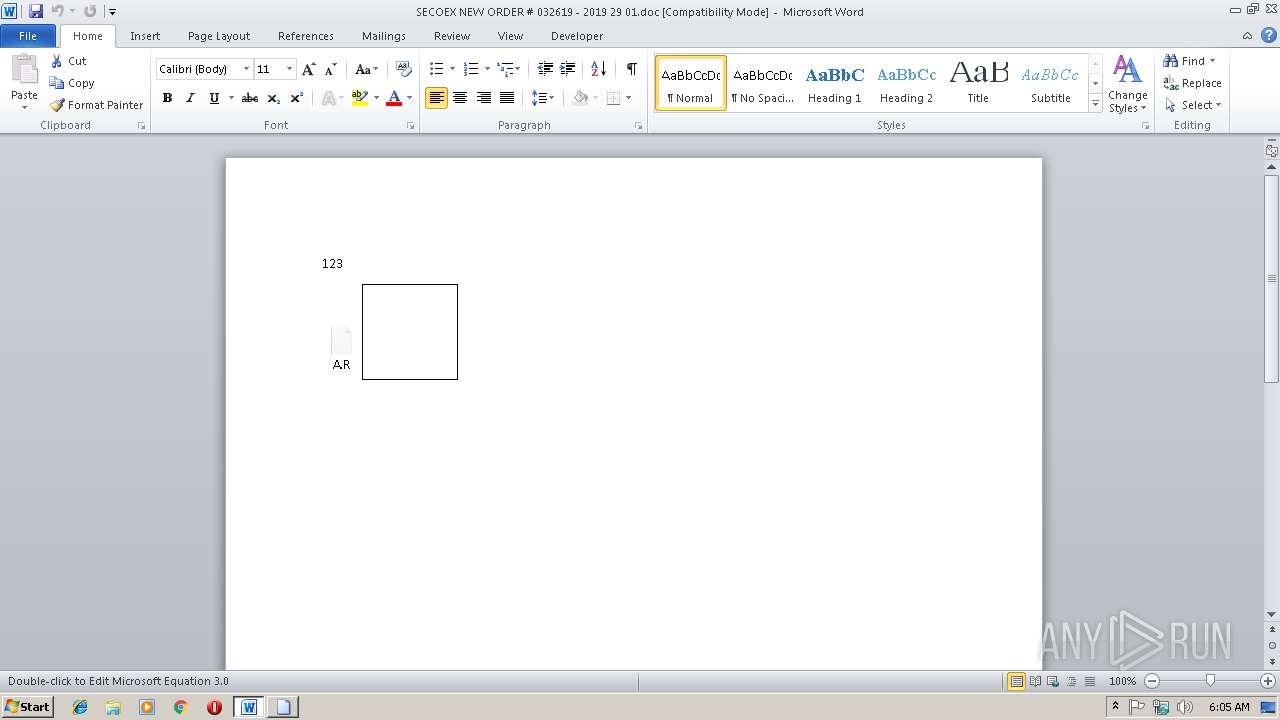
Task: Expand the Styles gallery More arrow
Action: click(x=1095, y=104)
